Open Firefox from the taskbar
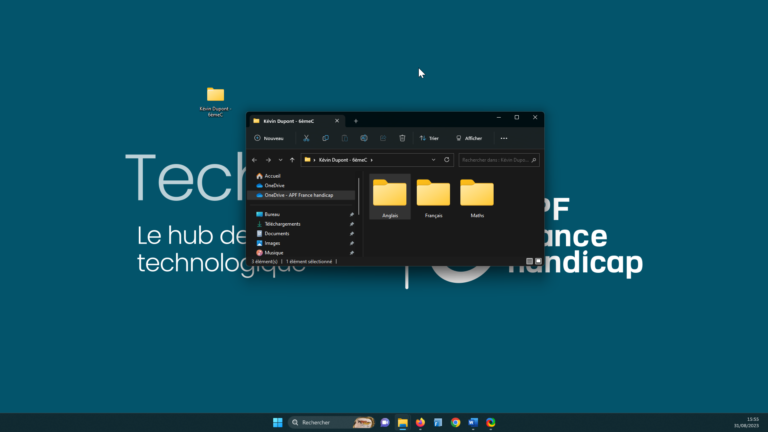Screen dimensions: 768x432 420,422
